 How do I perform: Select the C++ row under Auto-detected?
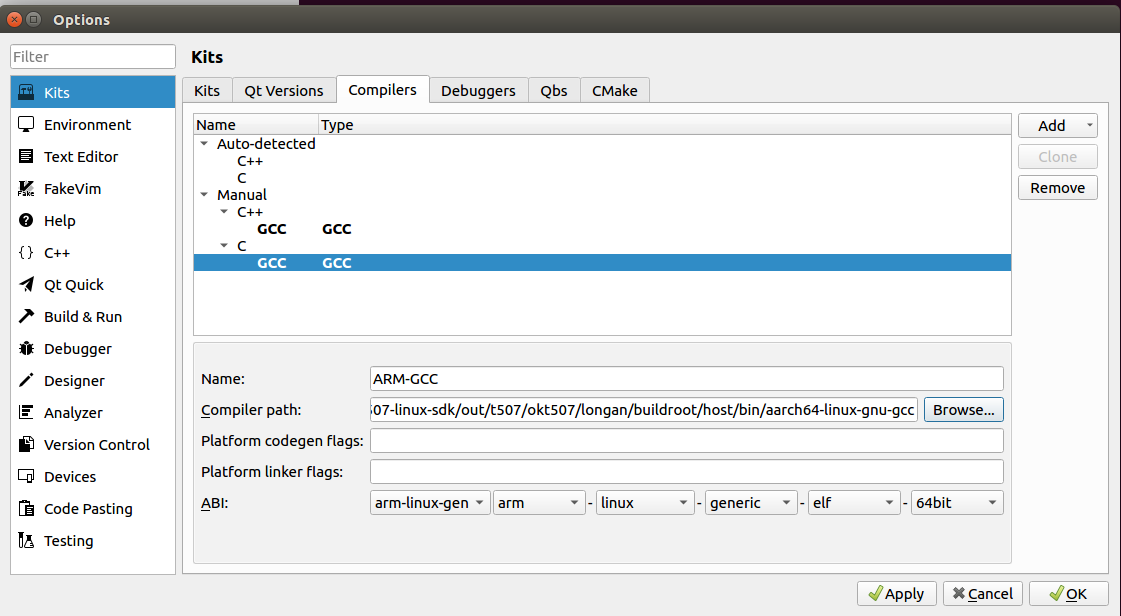(602, 161)
